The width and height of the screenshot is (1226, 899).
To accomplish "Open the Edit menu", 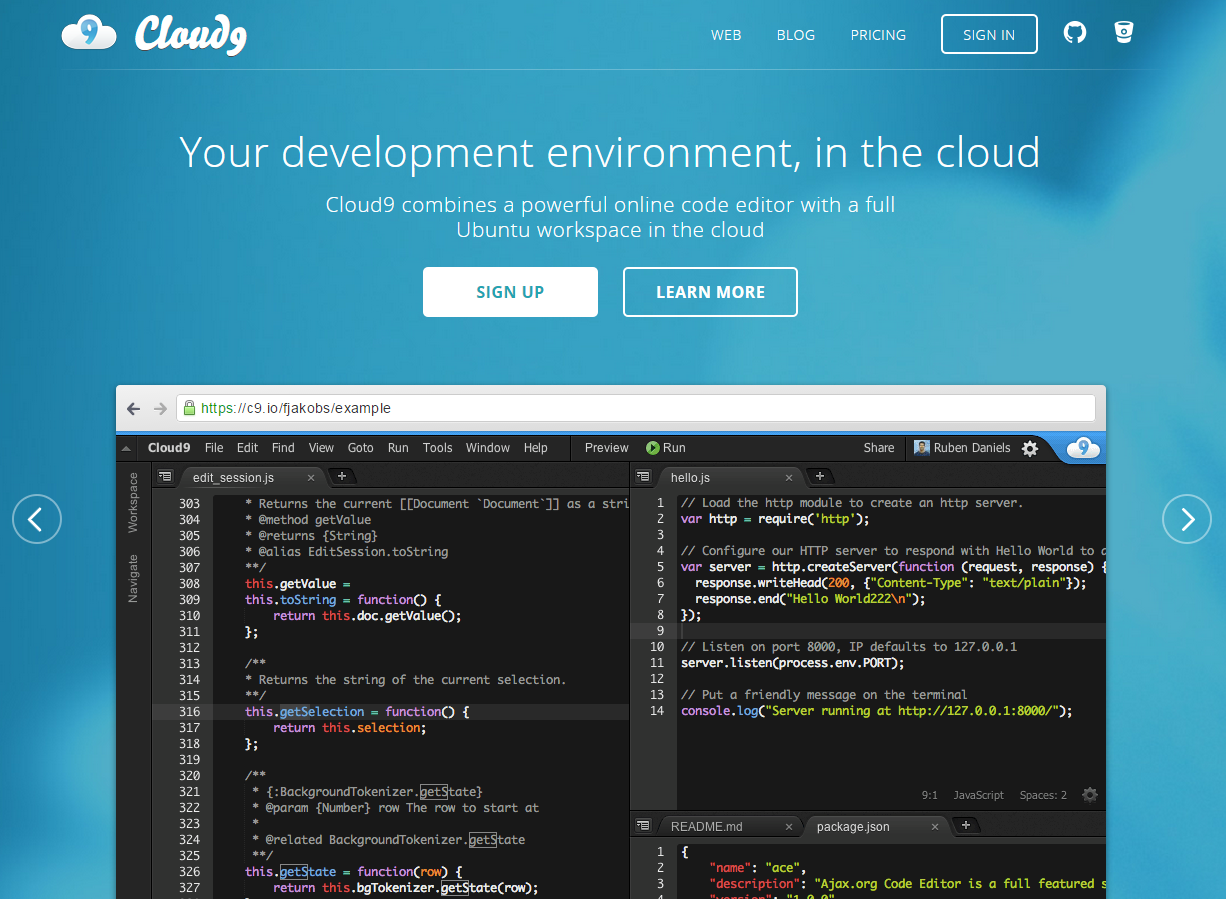I will (x=247, y=448).
